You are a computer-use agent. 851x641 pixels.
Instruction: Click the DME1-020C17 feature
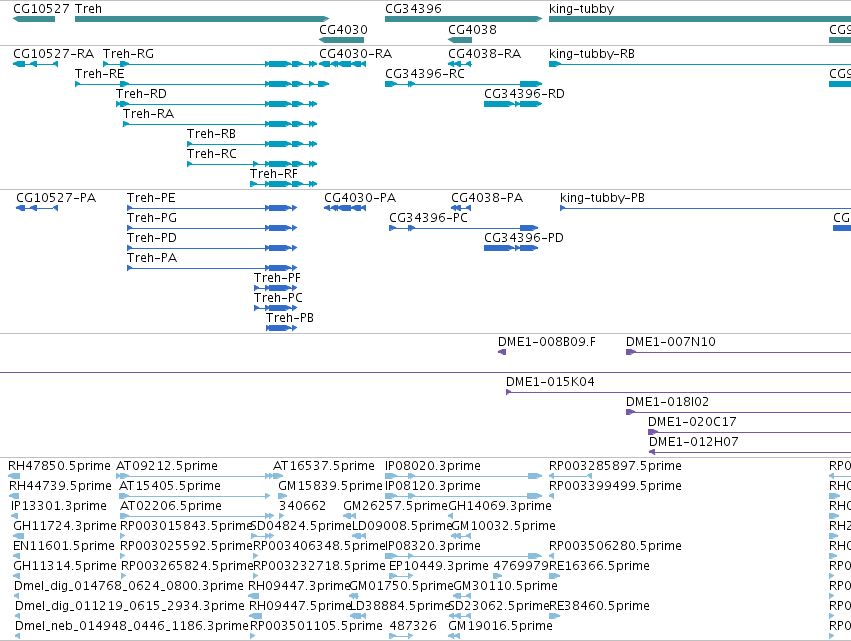750,433
